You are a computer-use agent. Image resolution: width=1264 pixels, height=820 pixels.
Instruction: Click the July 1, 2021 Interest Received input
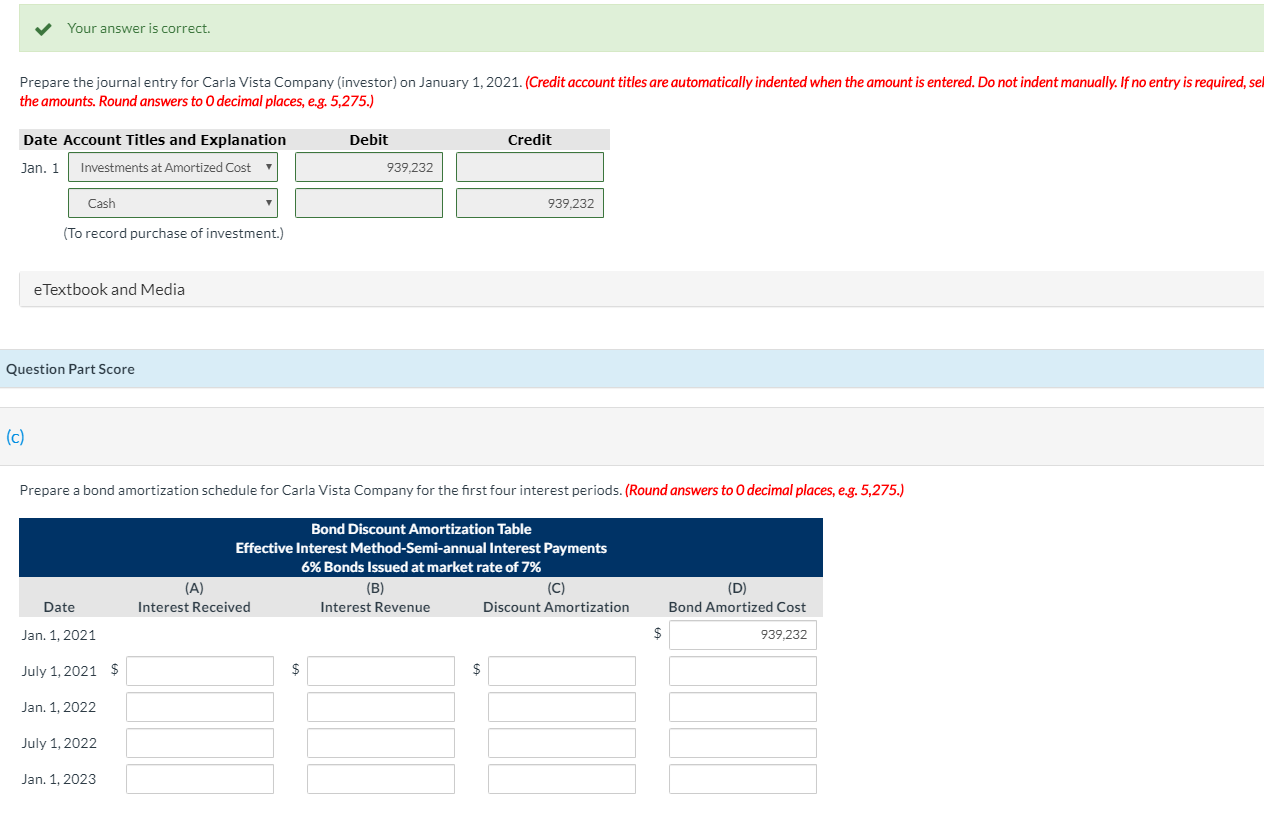(x=199, y=670)
